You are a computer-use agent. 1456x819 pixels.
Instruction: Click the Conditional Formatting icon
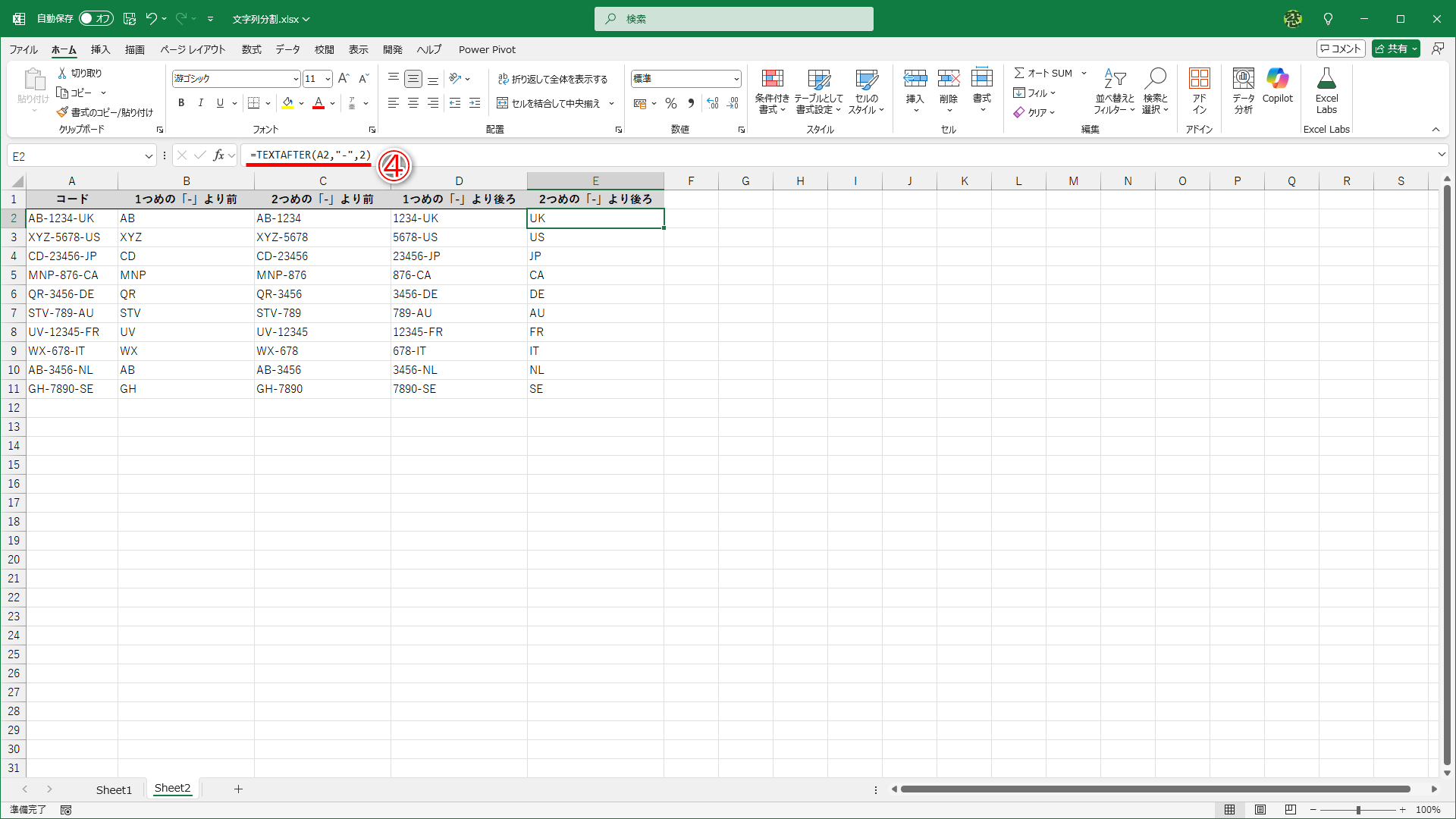coord(772,80)
